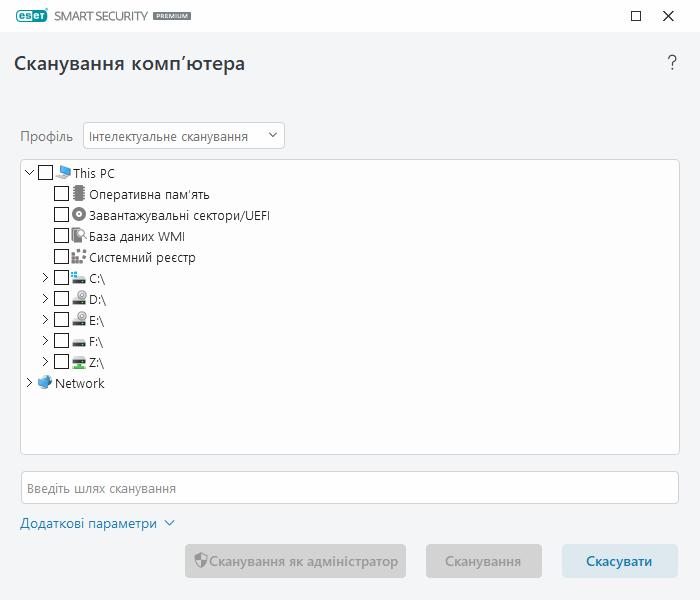Tick the D:\ drive checkbox
Screen dimensions: 700x600
[x=62, y=299]
